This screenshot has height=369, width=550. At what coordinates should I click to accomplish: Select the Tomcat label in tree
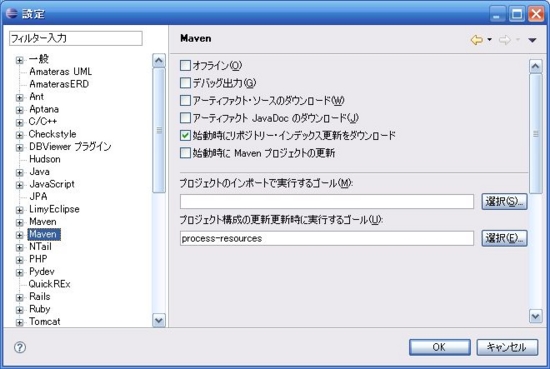[x=45, y=321]
